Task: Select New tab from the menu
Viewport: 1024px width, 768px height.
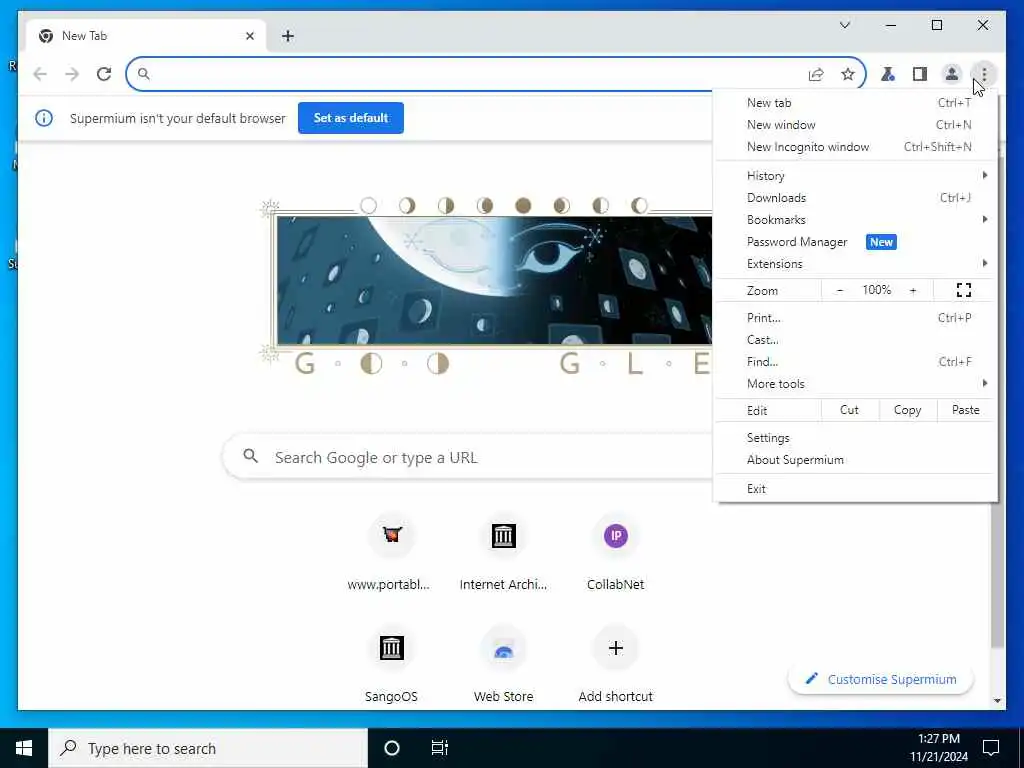Action: [x=856, y=103]
